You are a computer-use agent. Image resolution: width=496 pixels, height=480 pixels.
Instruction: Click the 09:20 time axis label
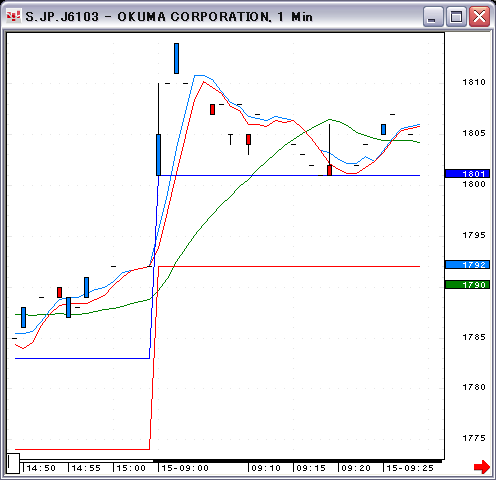(356, 468)
